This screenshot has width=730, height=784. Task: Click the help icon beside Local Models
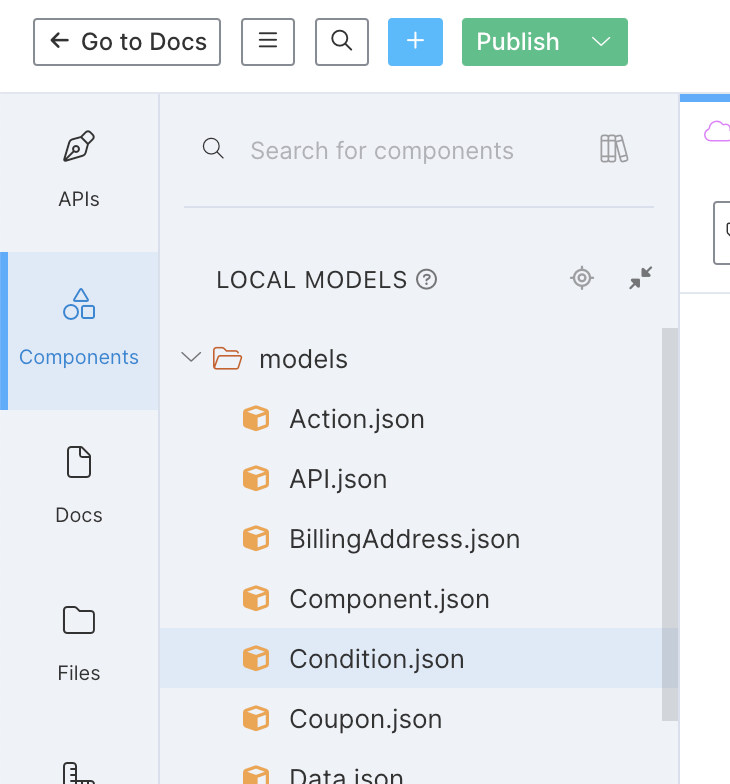427,279
